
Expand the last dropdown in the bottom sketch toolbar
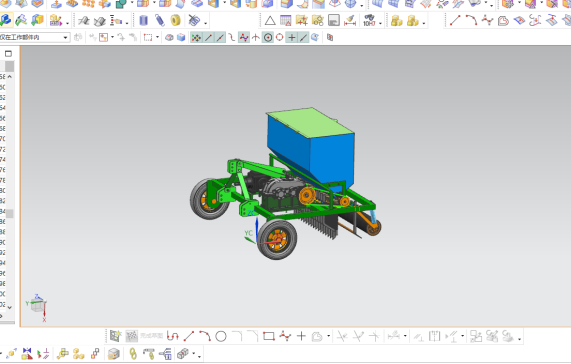[x=519, y=339]
